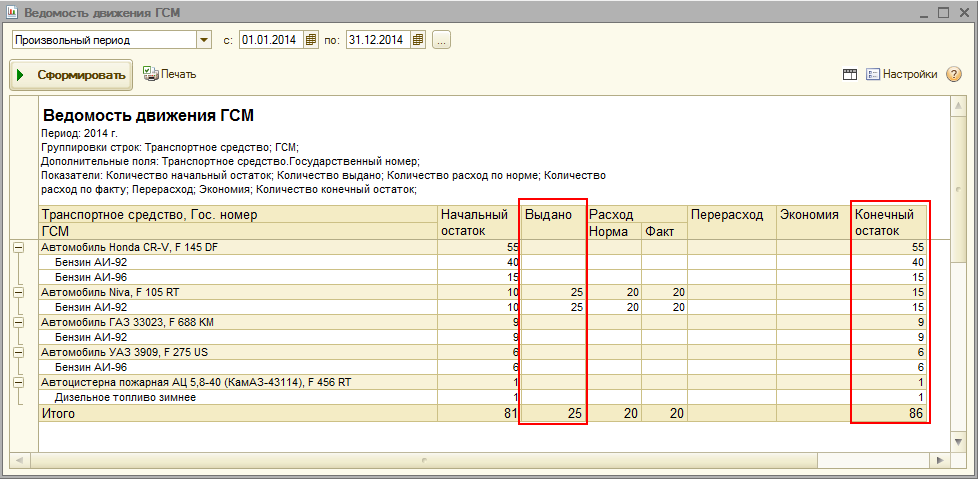Select the Итого total row label
Image resolution: width=979 pixels, height=479 pixels.
tap(58, 413)
